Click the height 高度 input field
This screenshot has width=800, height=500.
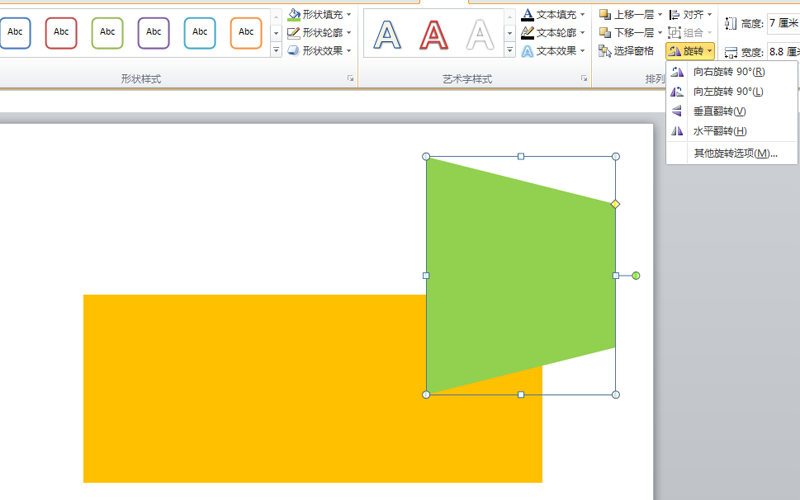784,23
